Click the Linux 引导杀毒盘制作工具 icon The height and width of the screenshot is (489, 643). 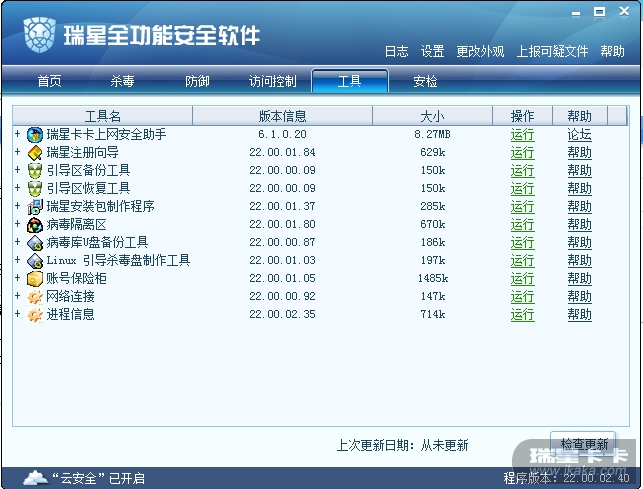pos(35,261)
